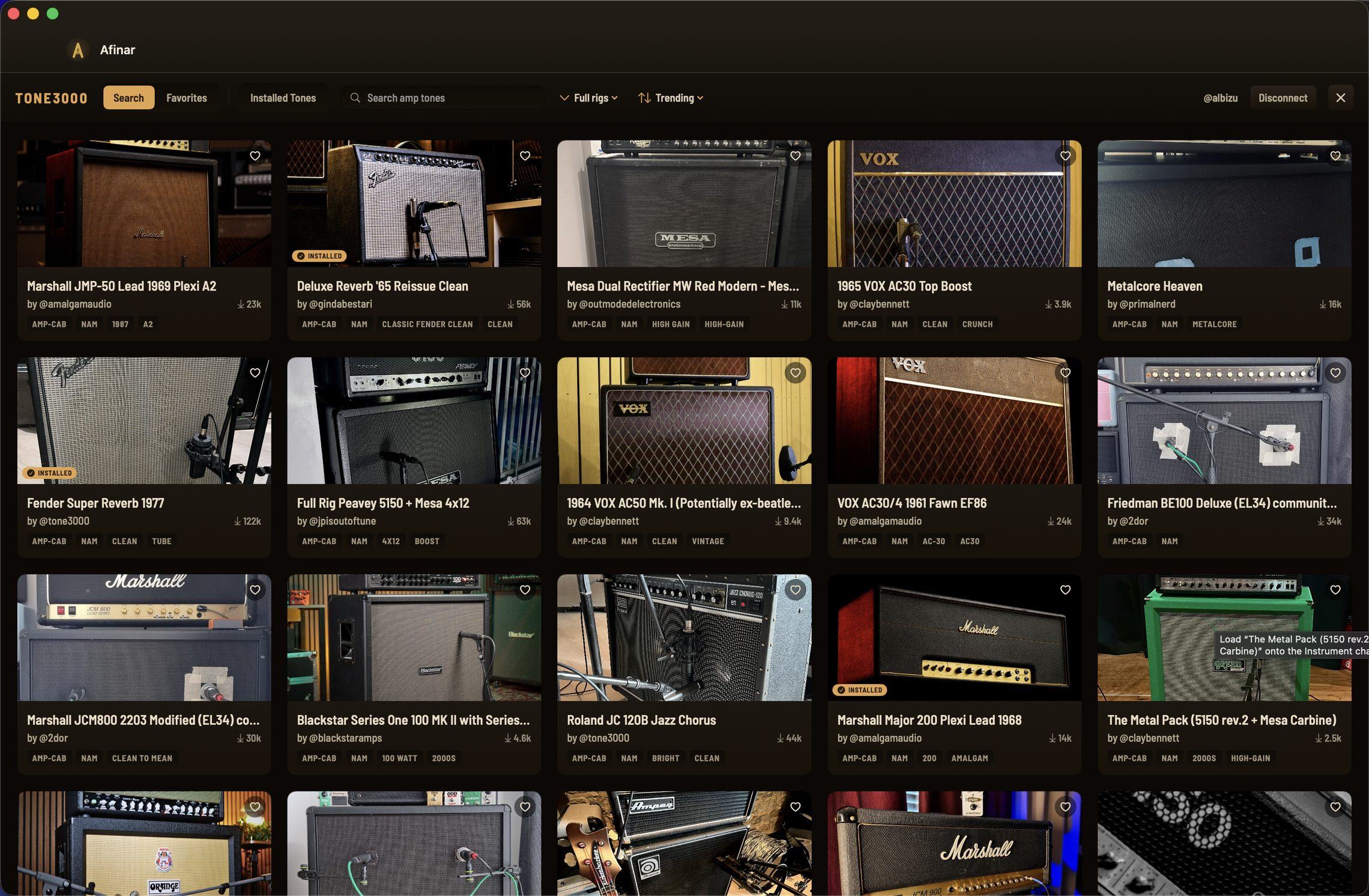Screen dimensions: 1369x896
Task: Open the 1965 VOX AC30 Top Boost thumbnail
Action: 954,204
